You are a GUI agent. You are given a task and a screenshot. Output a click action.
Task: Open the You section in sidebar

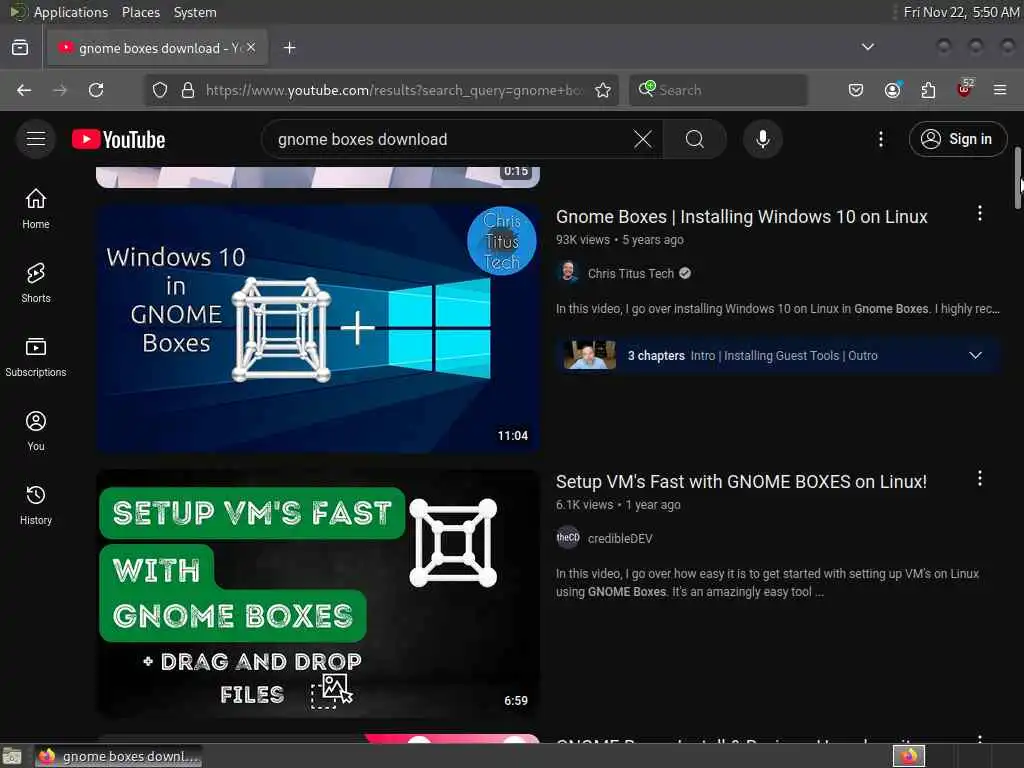(36, 431)
